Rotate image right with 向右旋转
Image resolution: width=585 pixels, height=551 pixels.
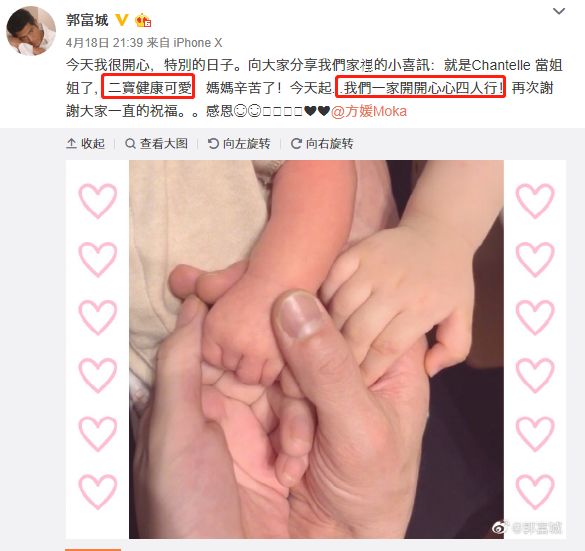click(322, 144)
